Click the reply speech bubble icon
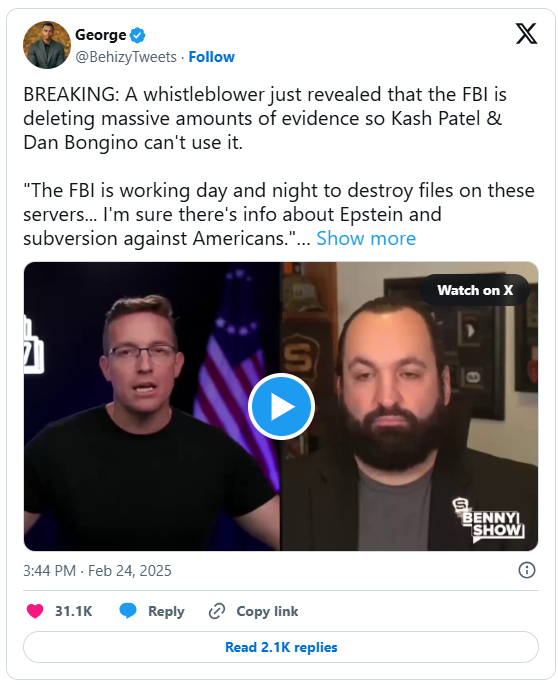Viewport: 558px width, 685px height. [128, 611]
